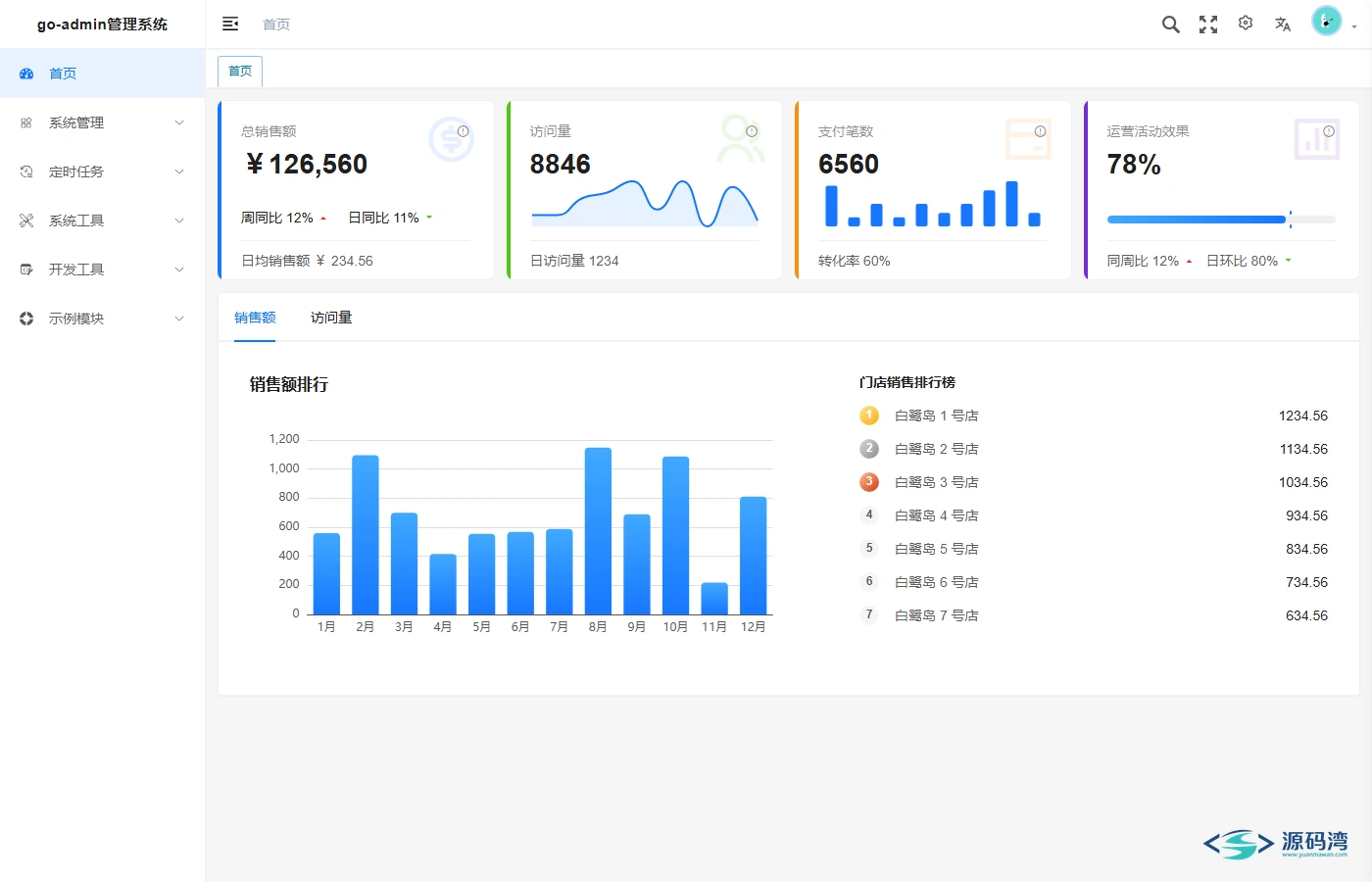Image resolution: width=1372 pixels, height=882 pixels.
Task: Open the search magnifier icon
Action: pyautogui.click(x=1170, y=24)
